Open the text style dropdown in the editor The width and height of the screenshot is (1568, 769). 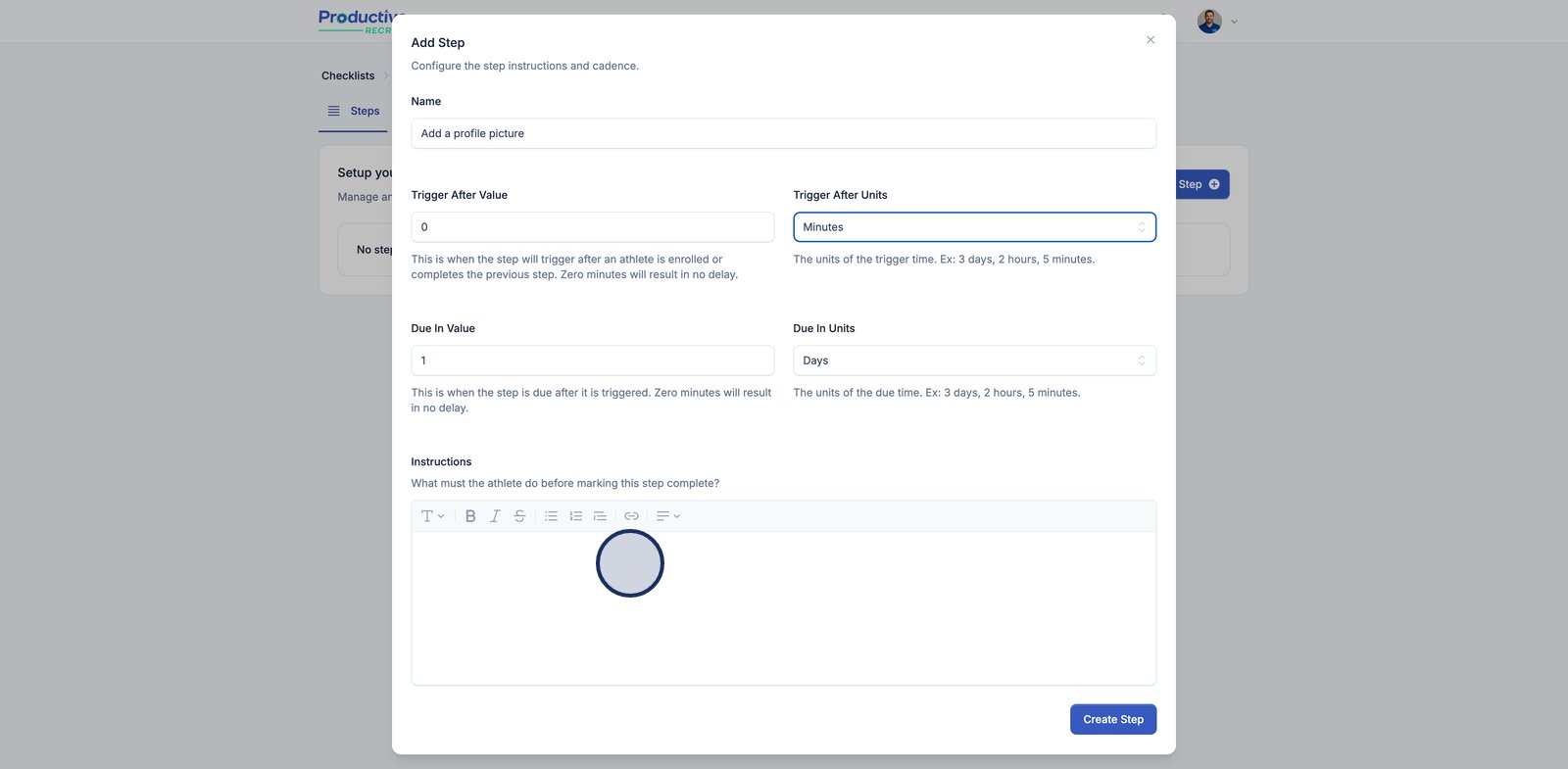click(x=432, y=516)
